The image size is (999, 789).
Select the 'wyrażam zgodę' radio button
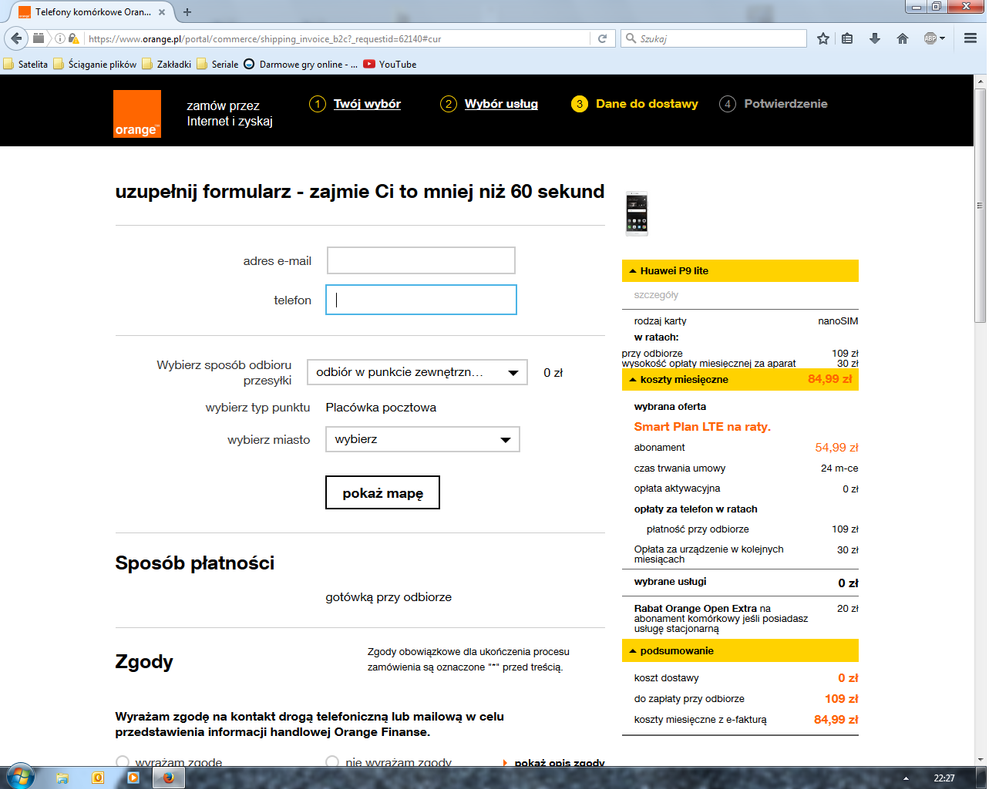click(x=124, y=763)
